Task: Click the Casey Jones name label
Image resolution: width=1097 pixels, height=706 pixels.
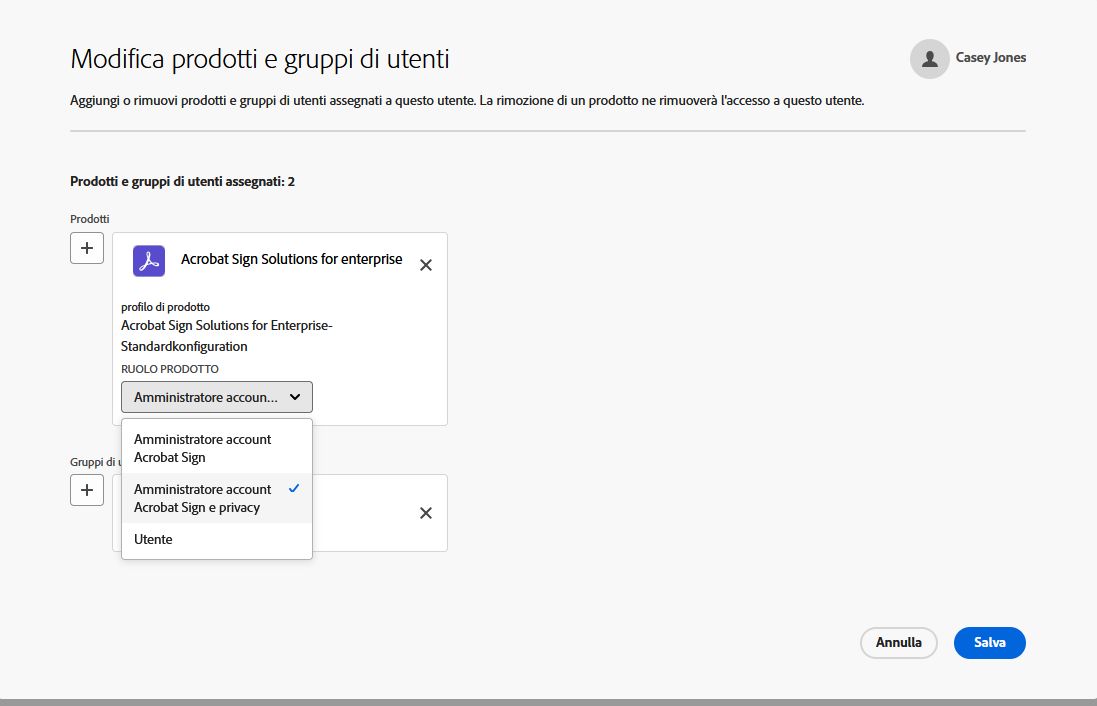Action: [x=991, y=58]
